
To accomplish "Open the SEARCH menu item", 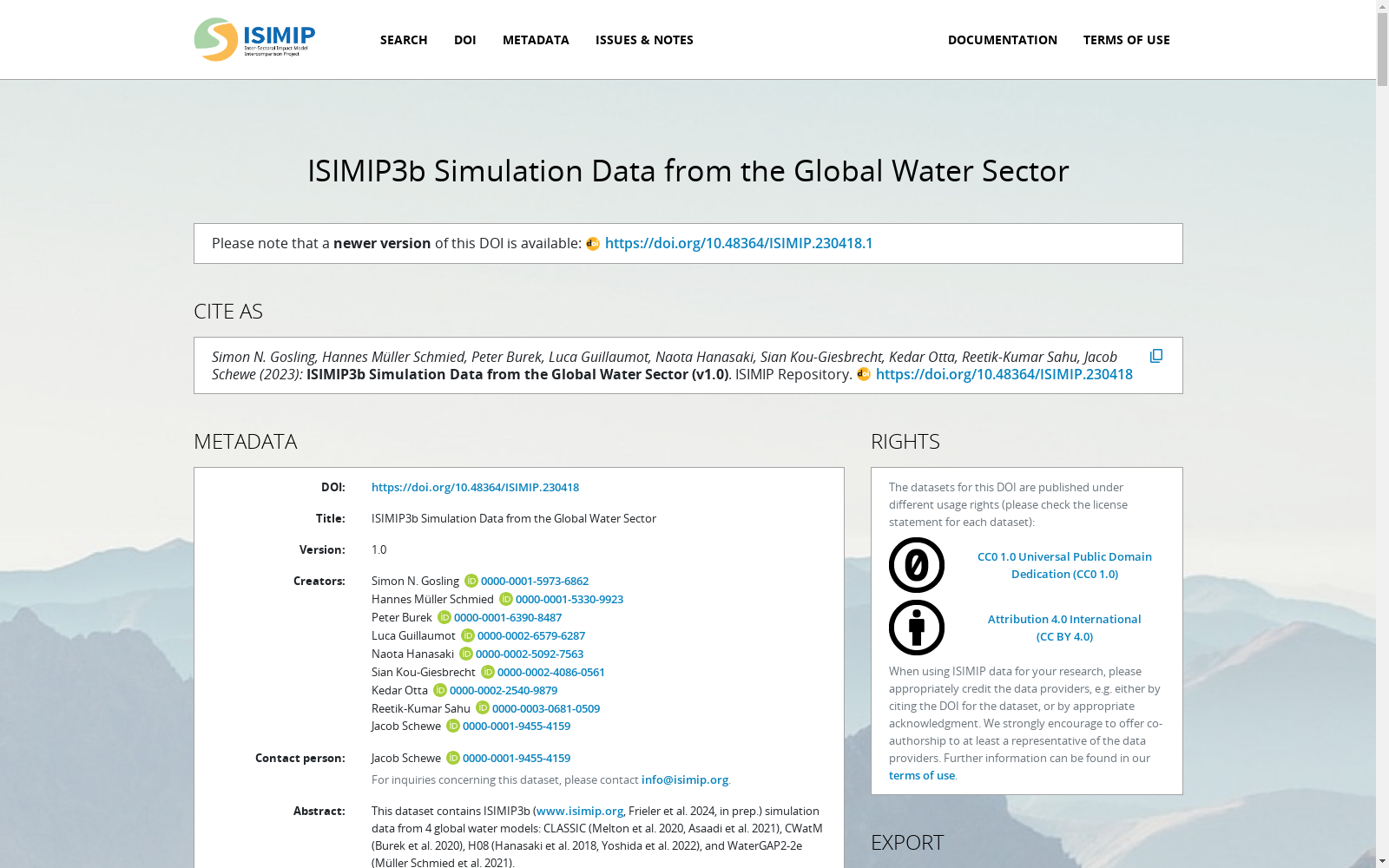I will (404, 40).
